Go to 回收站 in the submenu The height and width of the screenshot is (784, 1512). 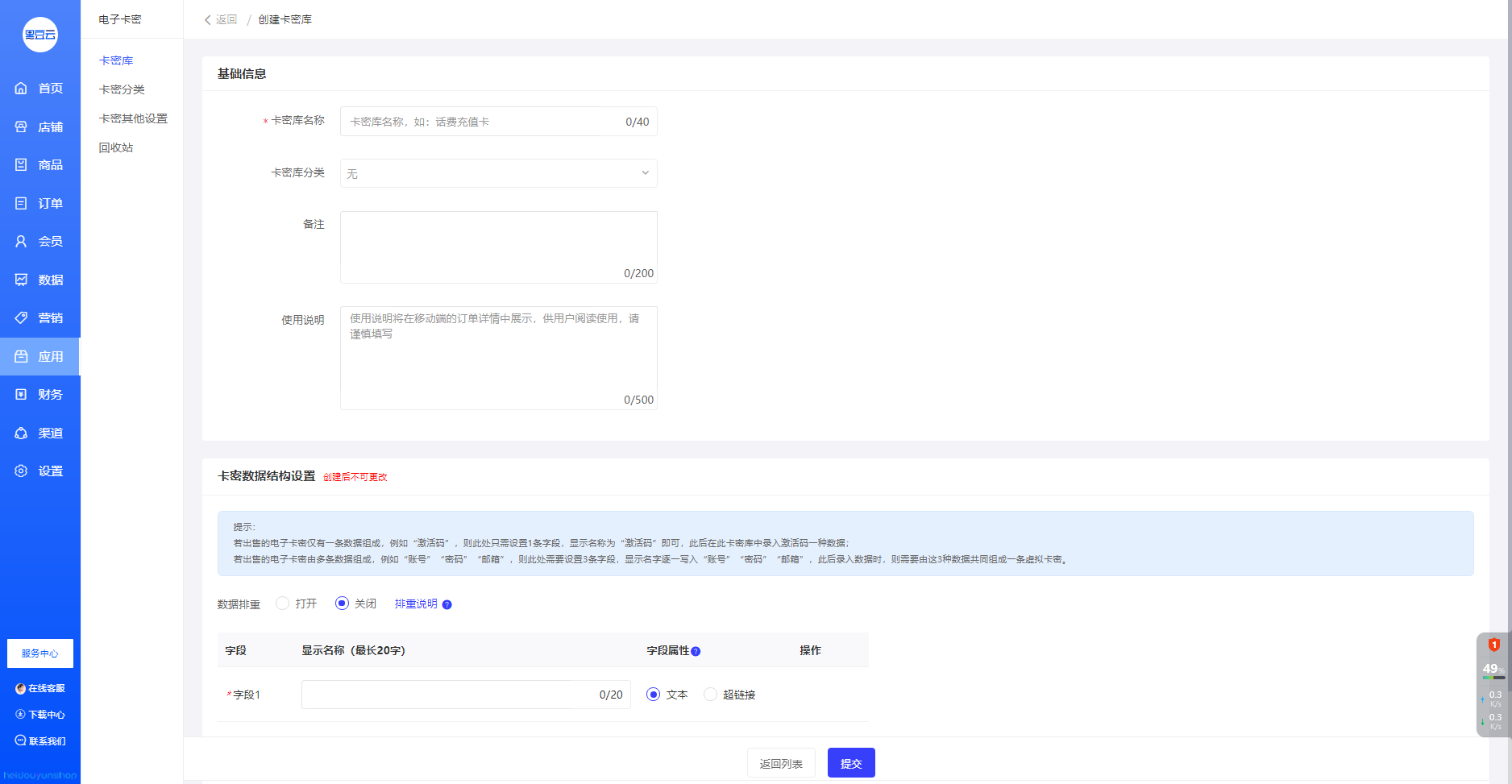(116, 147)
